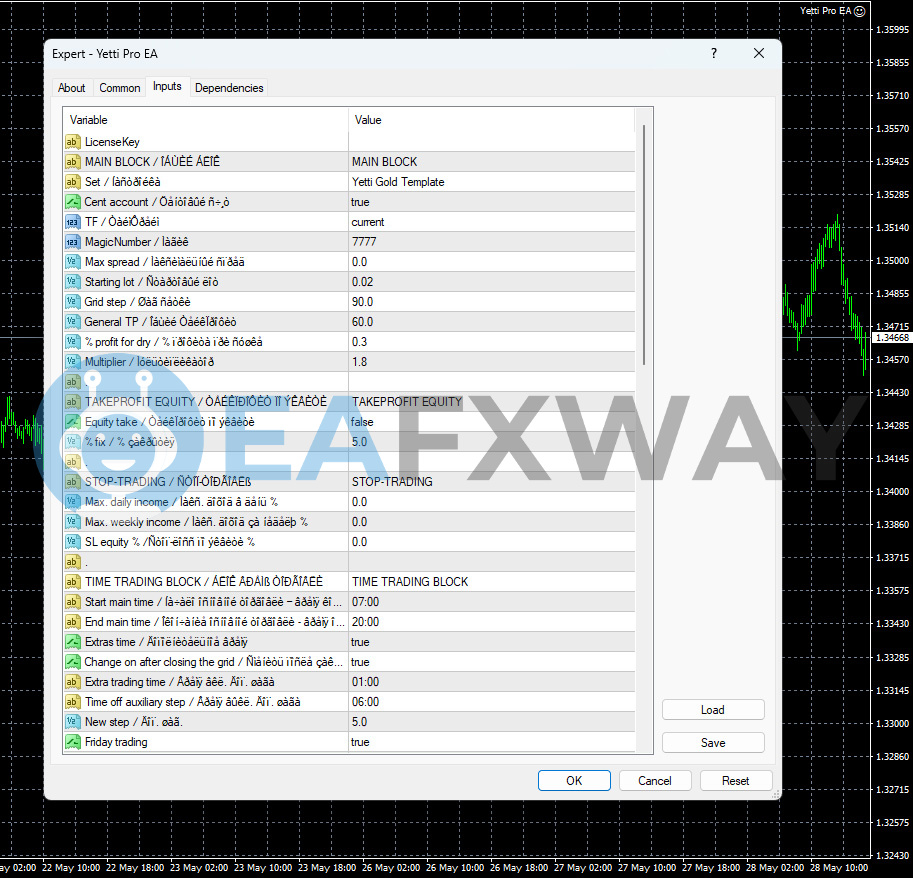Click the string icon beside Start main time
913x878 pixels.
coord(72,602)
